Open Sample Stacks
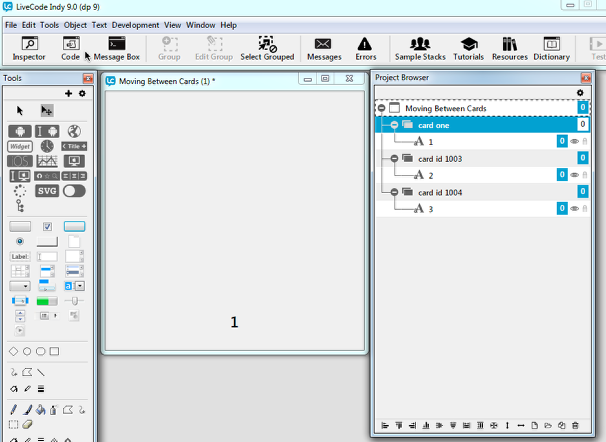Viewport: 606px width, 442px height. click(x=420, y=49)
